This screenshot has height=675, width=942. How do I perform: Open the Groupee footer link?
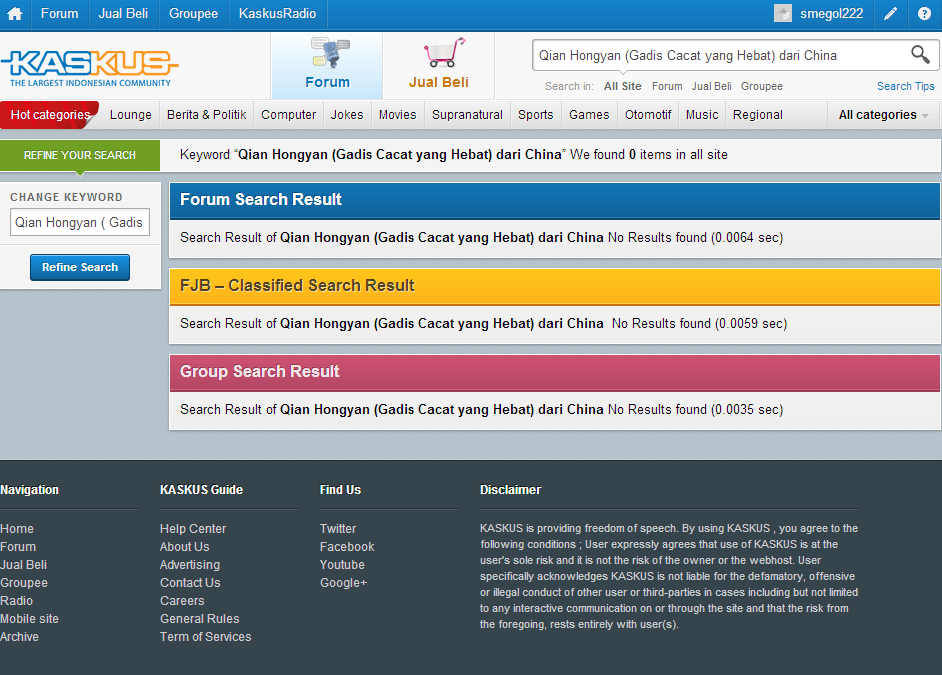24,583
